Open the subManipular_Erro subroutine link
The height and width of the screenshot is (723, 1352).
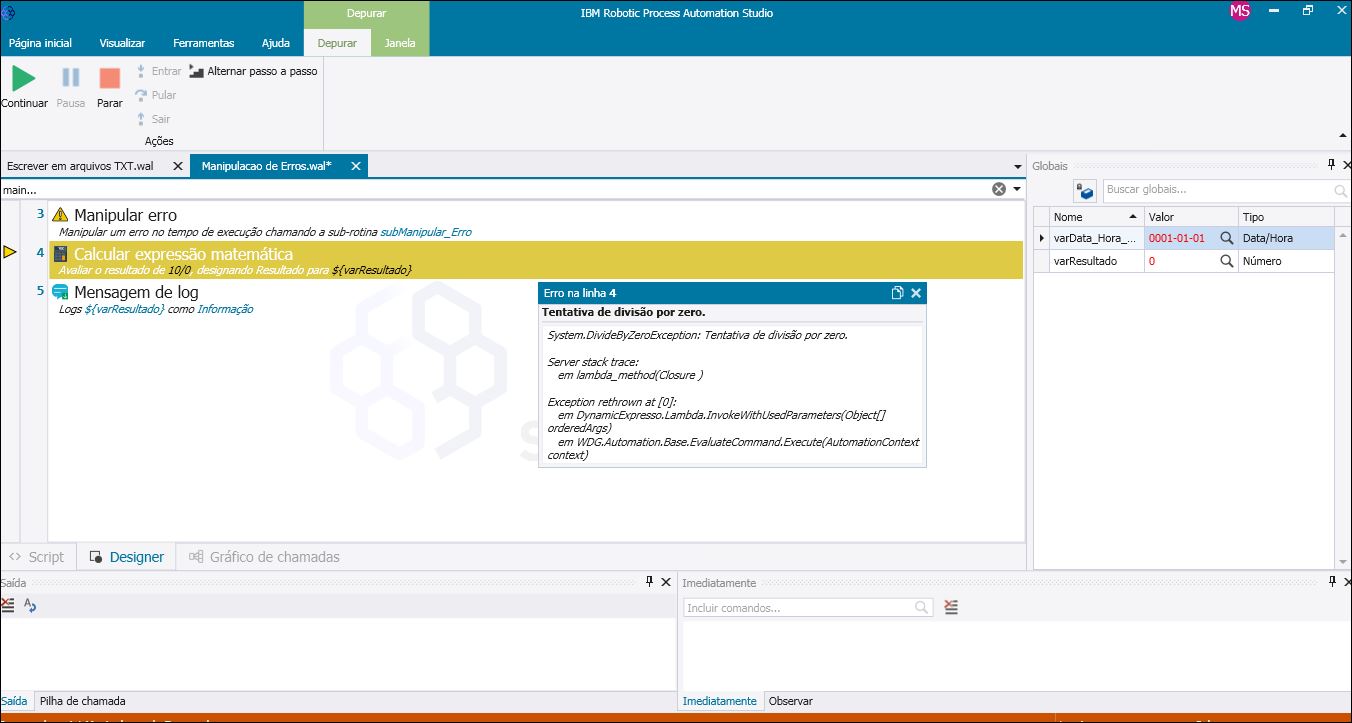coord(426,232)
